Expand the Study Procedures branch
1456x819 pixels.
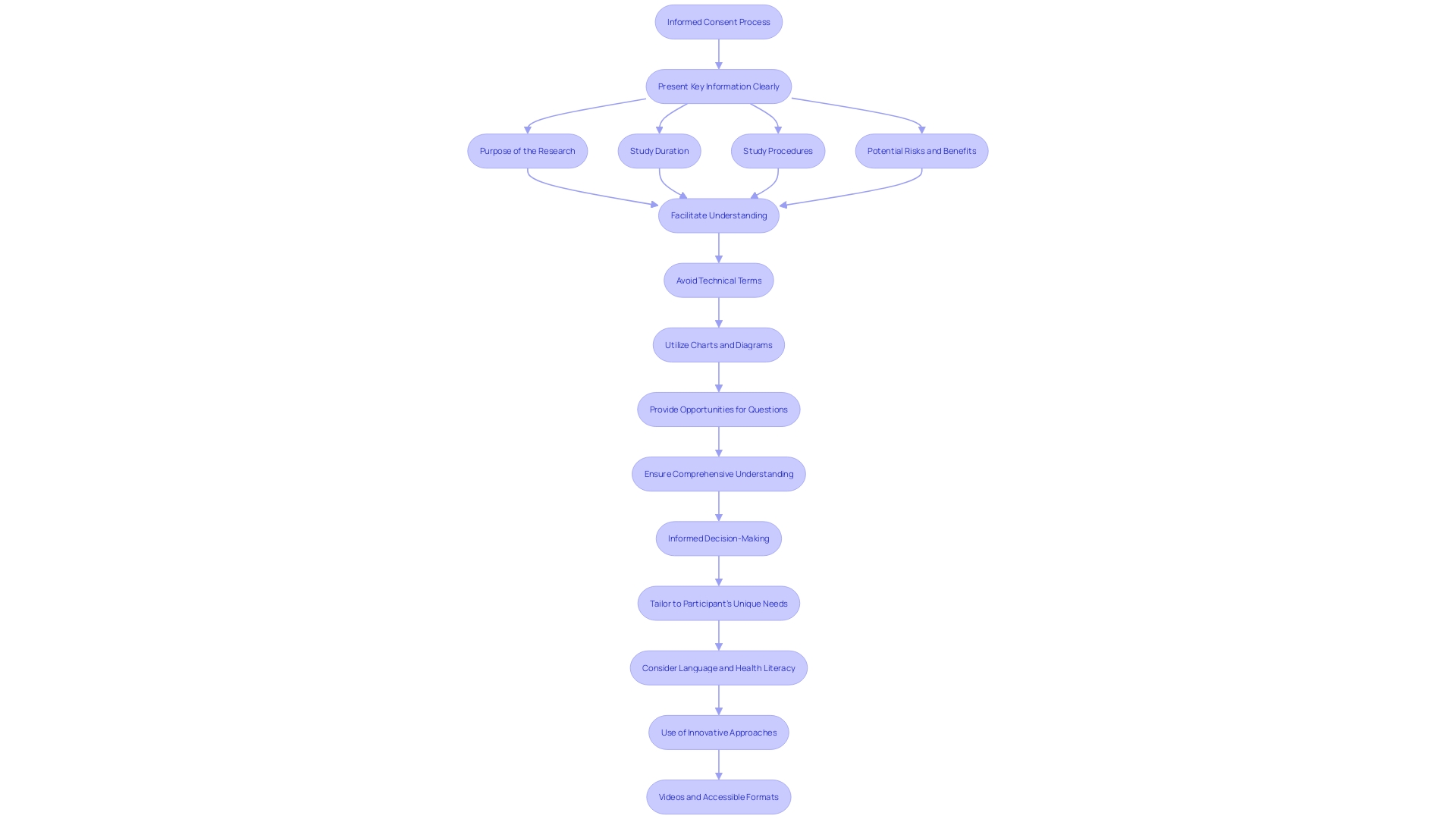[777, 150]
